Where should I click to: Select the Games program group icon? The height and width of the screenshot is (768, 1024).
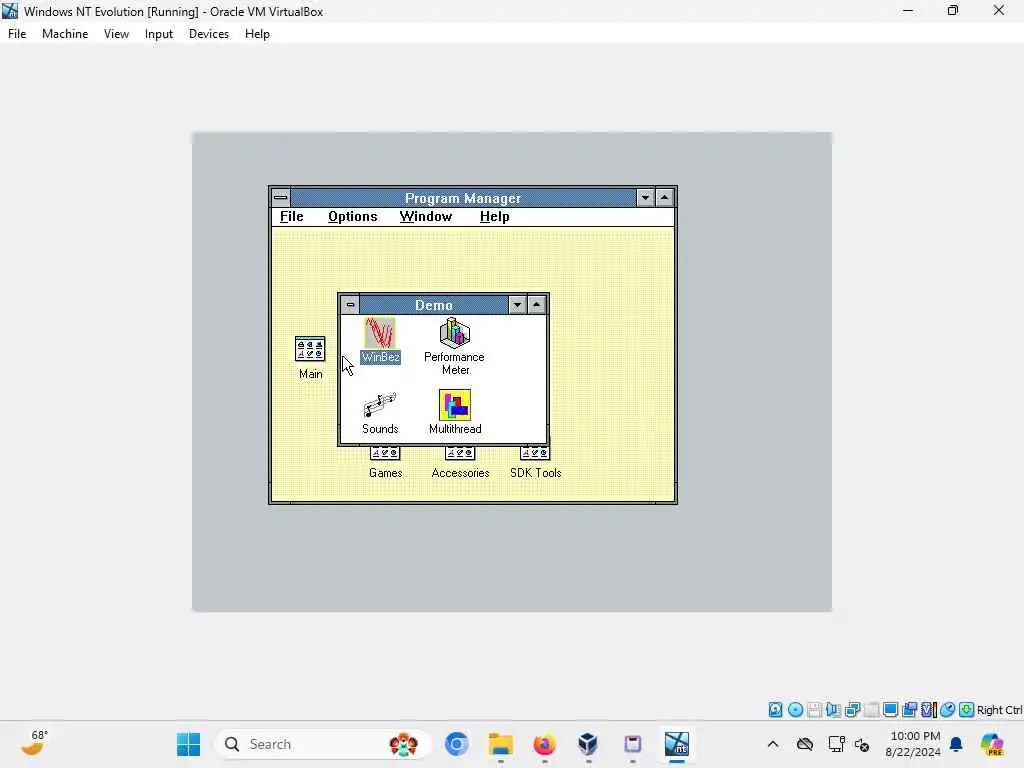point(385,463)
